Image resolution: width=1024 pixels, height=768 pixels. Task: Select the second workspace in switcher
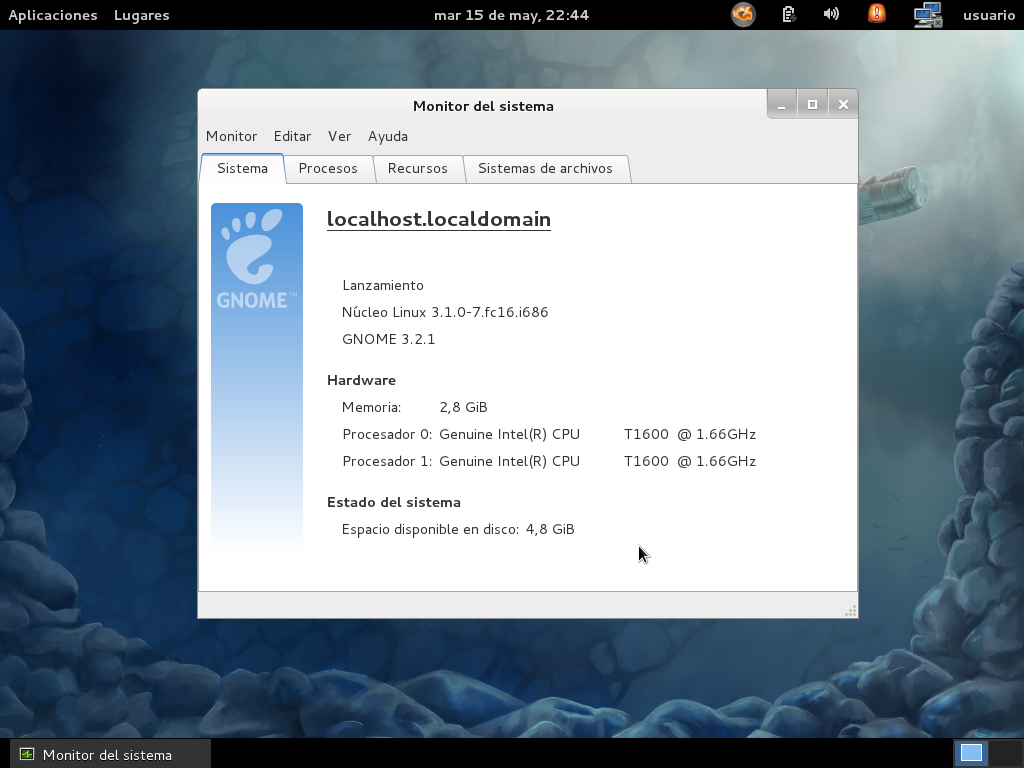click(x=1004, y=754)
